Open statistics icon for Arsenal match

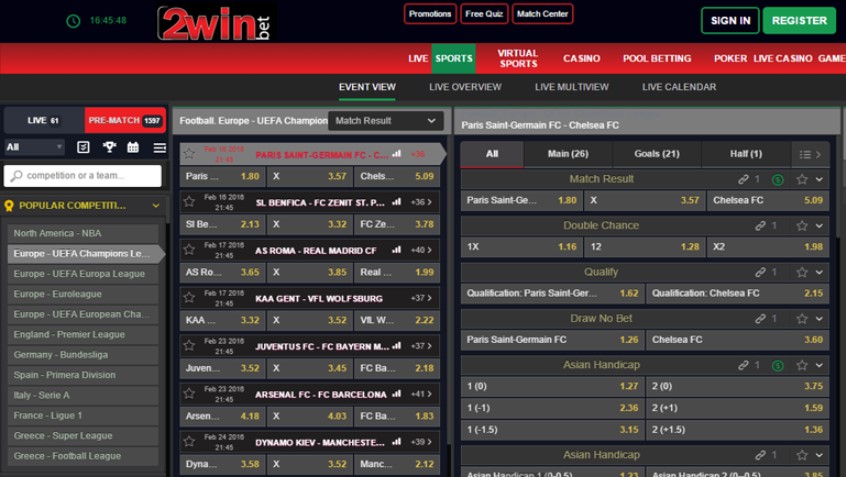tap(397, 394)
